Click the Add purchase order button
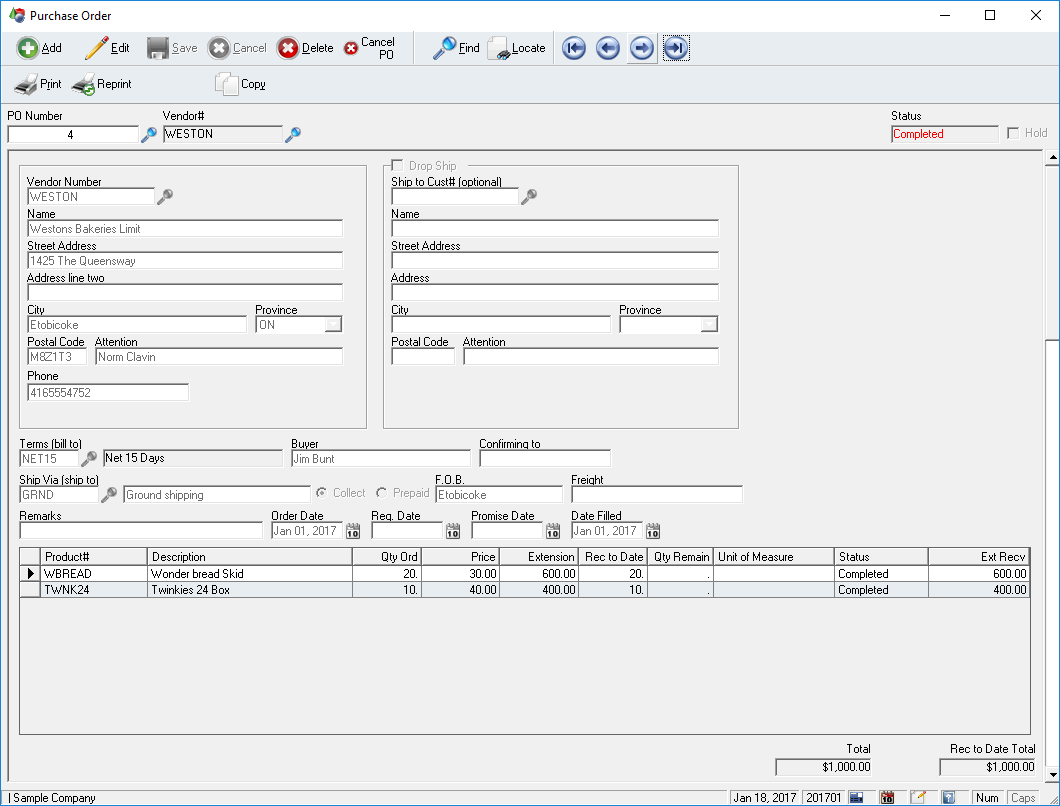Screen dimensions: 1060x806 (39, 48)
